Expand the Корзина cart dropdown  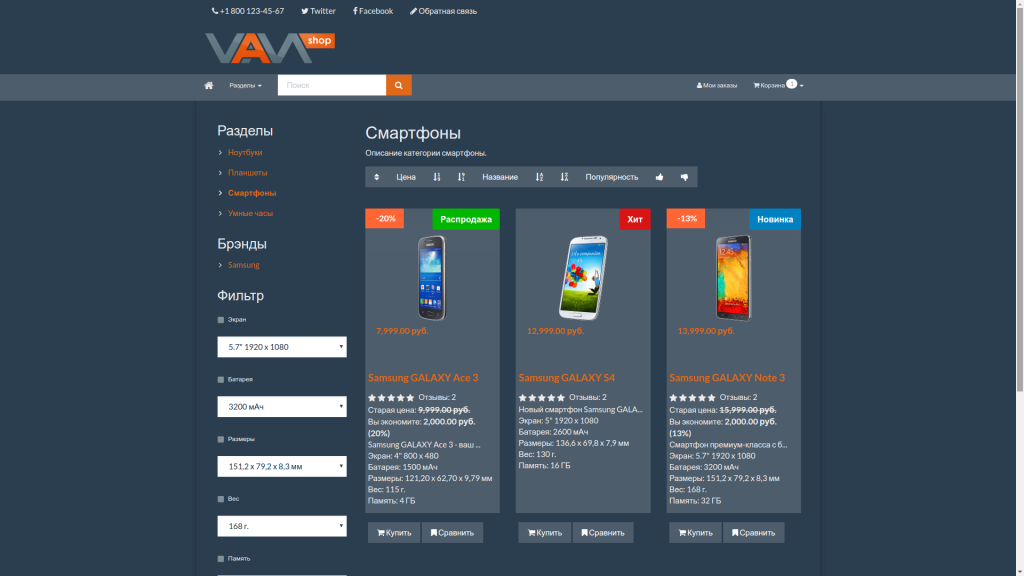click(x=778, y=86)
